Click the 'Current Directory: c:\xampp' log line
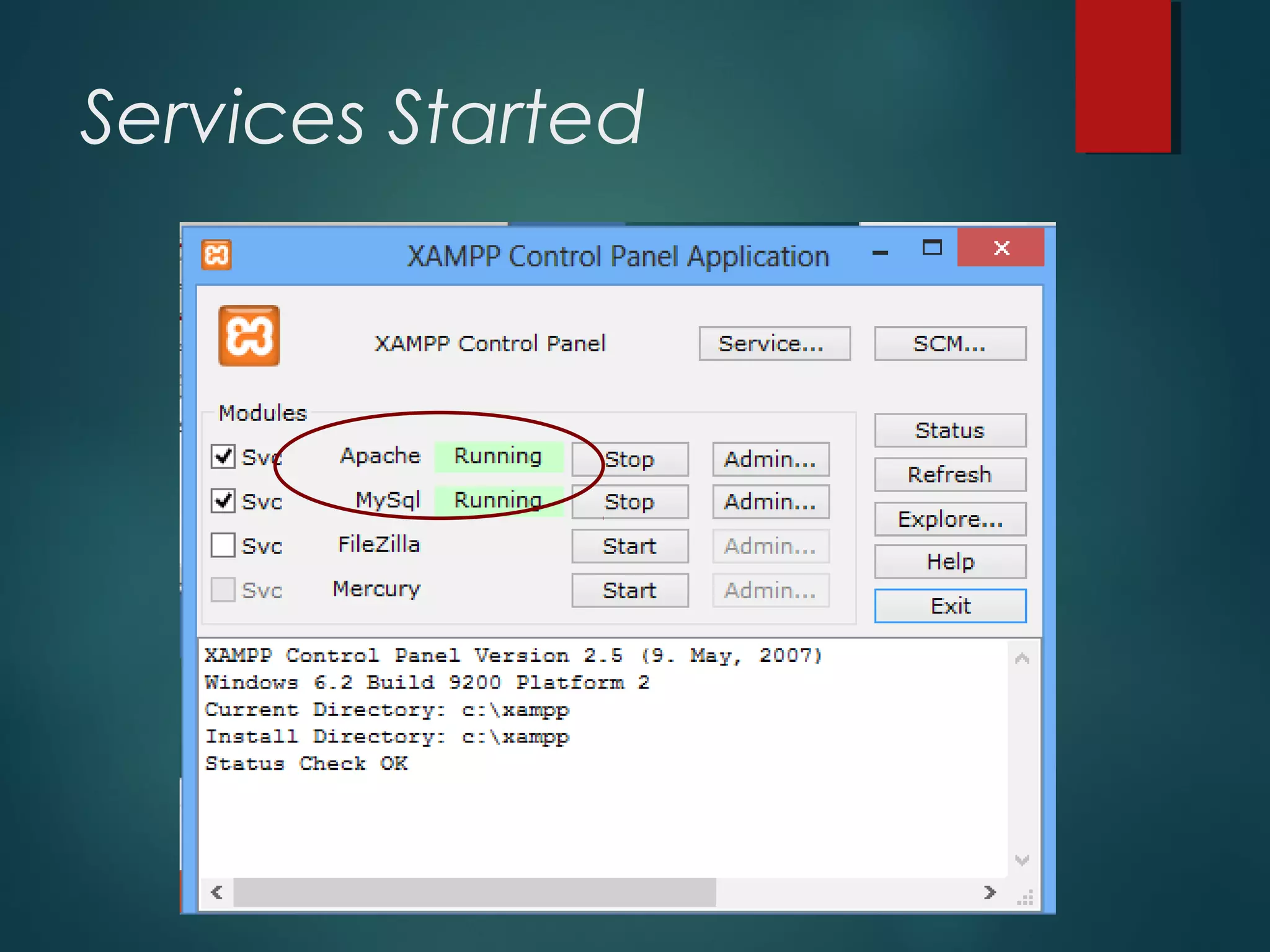Screen dimensions: 1270x952 [x=387, y=710]
